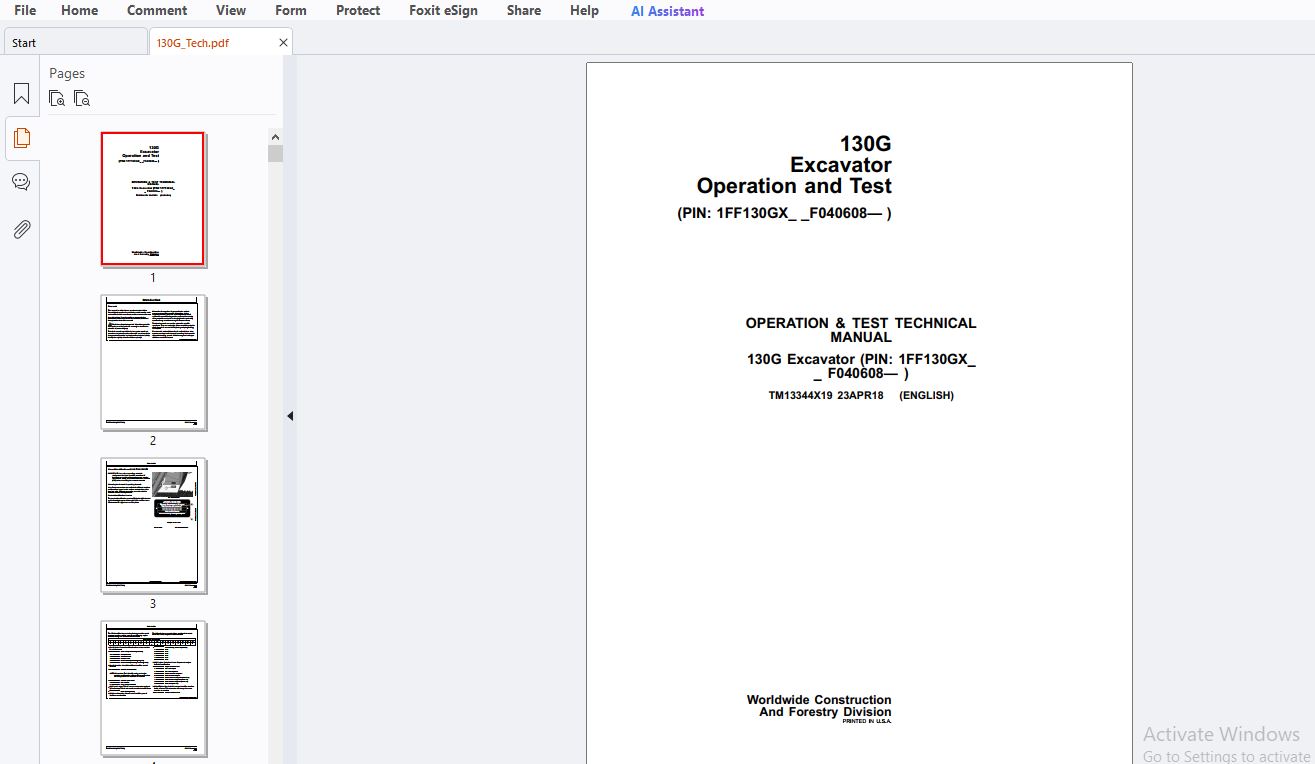Image resolution: width=1315 pixels, height=764 pixels.
Task: Click "OPERATION & TEST TECHNICAL MANUAL" heading
Action: click(x=861, y=330)
